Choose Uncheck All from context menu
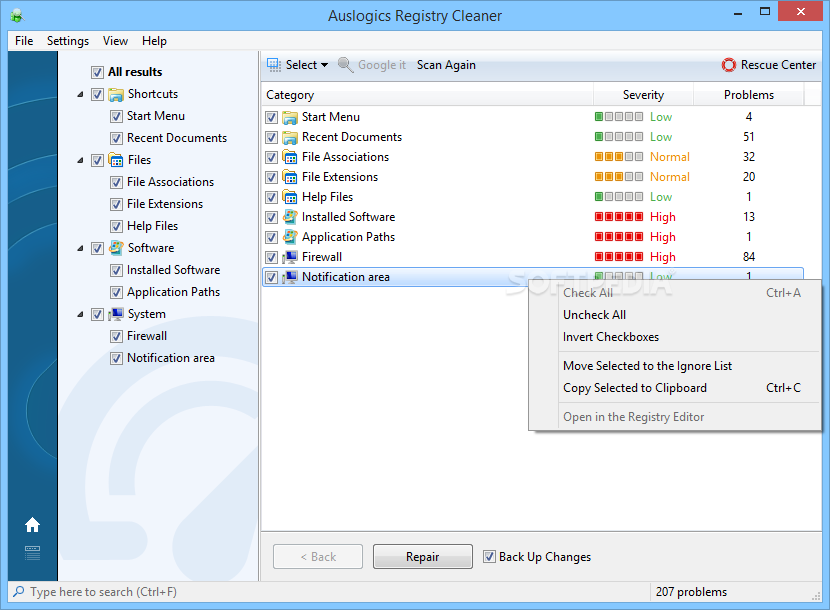Viewport: 830px width, 610px height. pyautogui.click(x=674, y=315)
